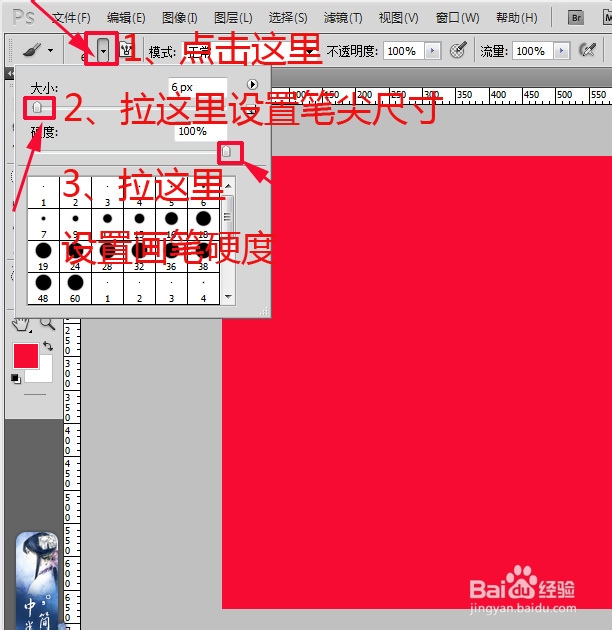Image resolution: width=612 pixels, height=630 pixels.
Task: Reset to default black and white colors
Action: [16, 378]
